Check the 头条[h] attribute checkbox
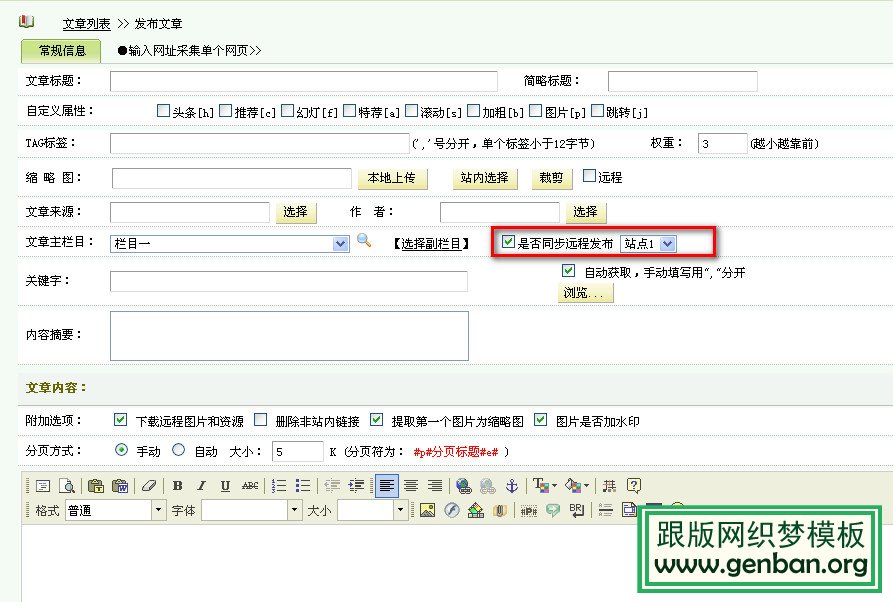 (x=163, y=111)
